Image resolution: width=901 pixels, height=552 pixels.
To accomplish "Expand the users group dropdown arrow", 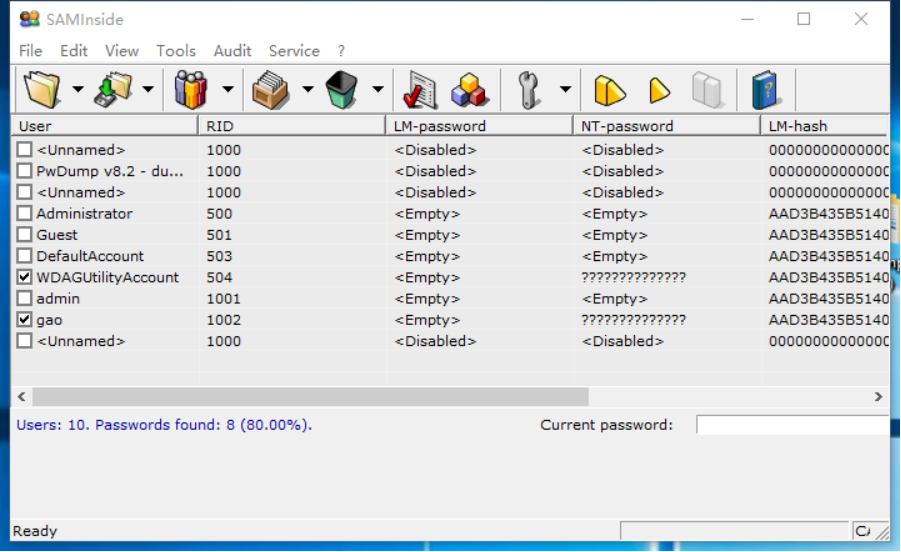I will click(228, 89).
